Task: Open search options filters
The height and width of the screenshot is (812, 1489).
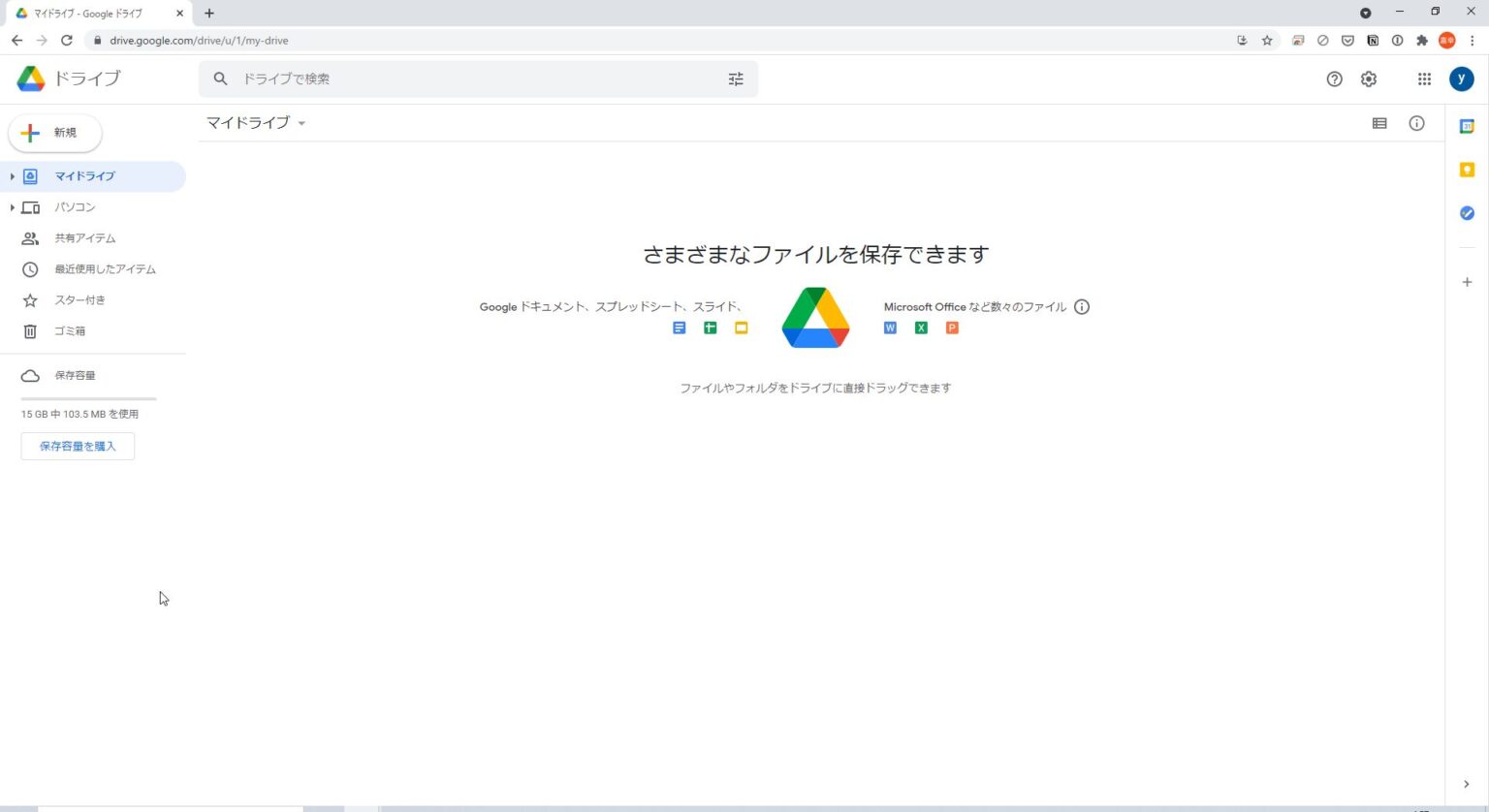Action: (736, 78)
